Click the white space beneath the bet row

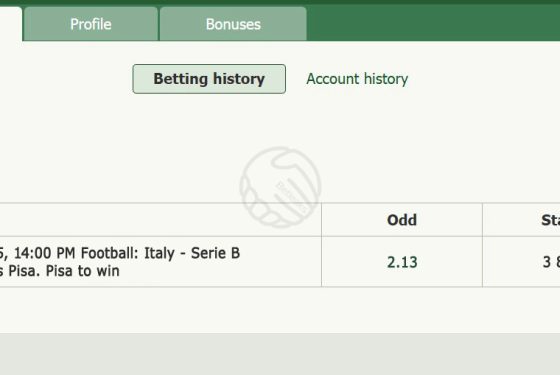(280, 310)
